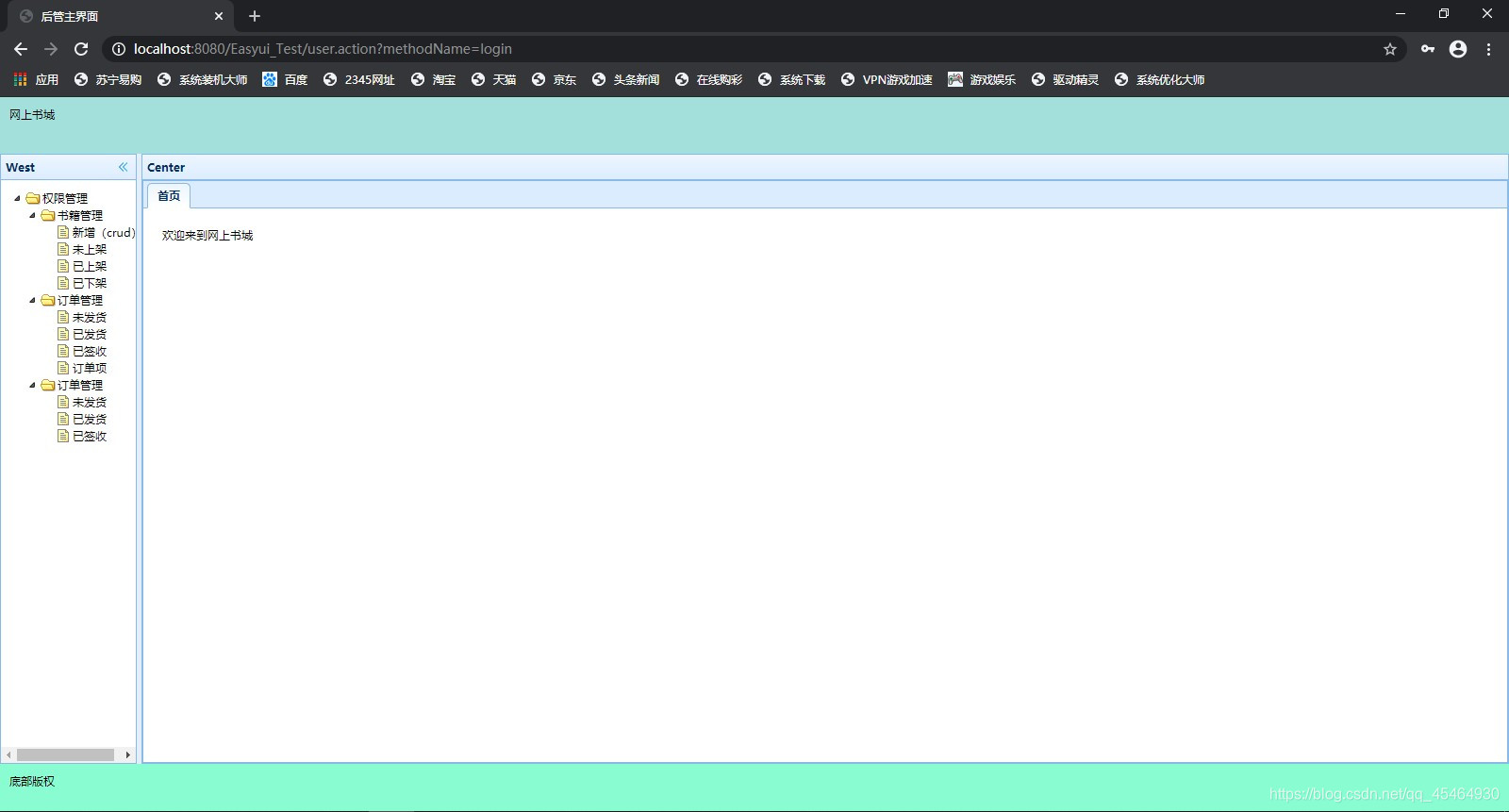Click the West panel scrollbar left arrow
Image resolution: width=1509 pixels, height=812 pixels.
8,754
